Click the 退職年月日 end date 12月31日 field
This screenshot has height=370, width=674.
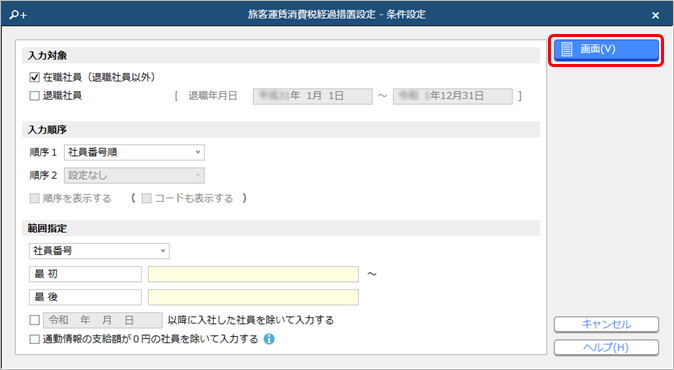[x=453, y=96]
